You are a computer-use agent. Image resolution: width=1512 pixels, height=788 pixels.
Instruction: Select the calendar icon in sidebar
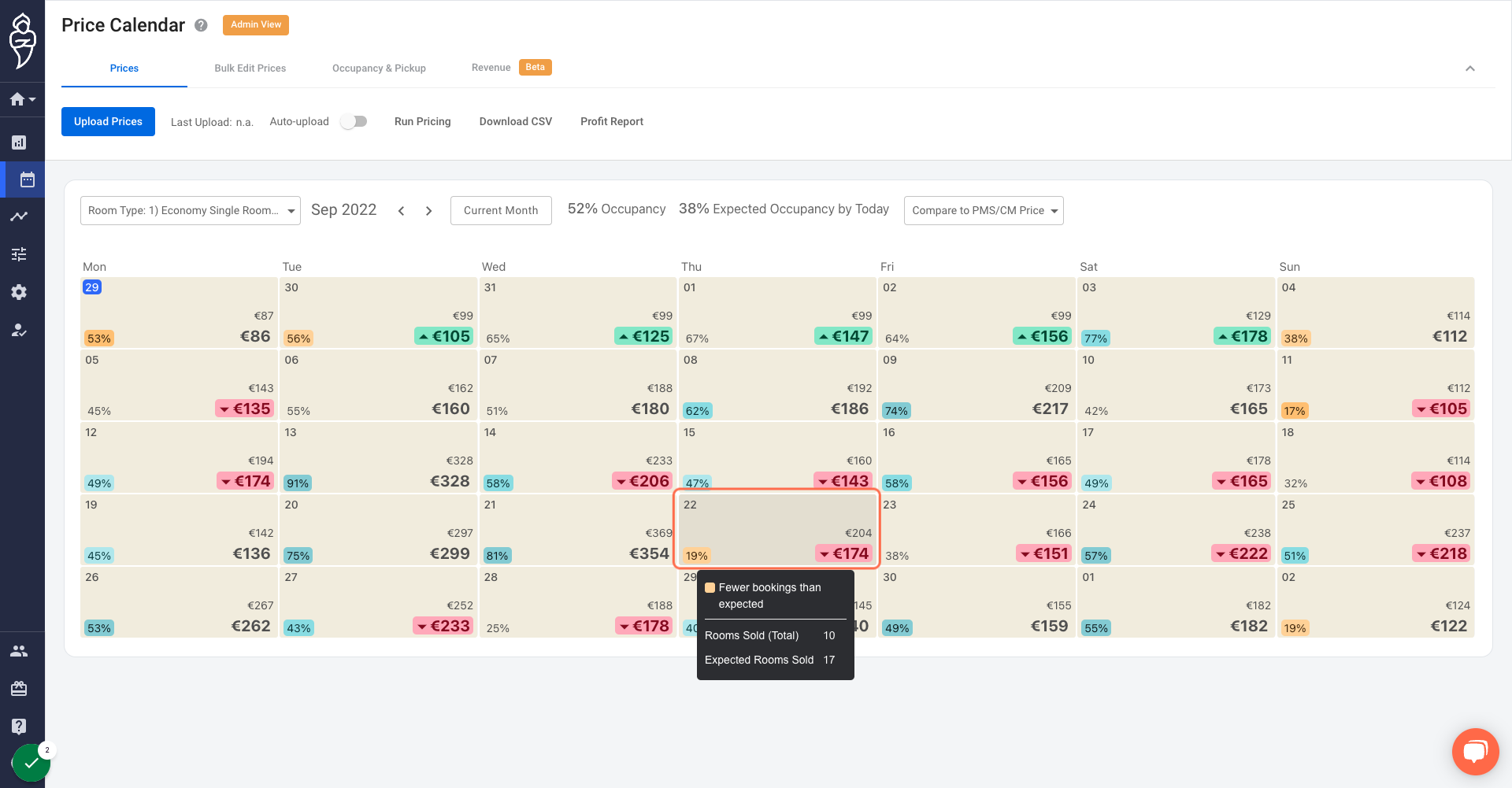[27, 179]
